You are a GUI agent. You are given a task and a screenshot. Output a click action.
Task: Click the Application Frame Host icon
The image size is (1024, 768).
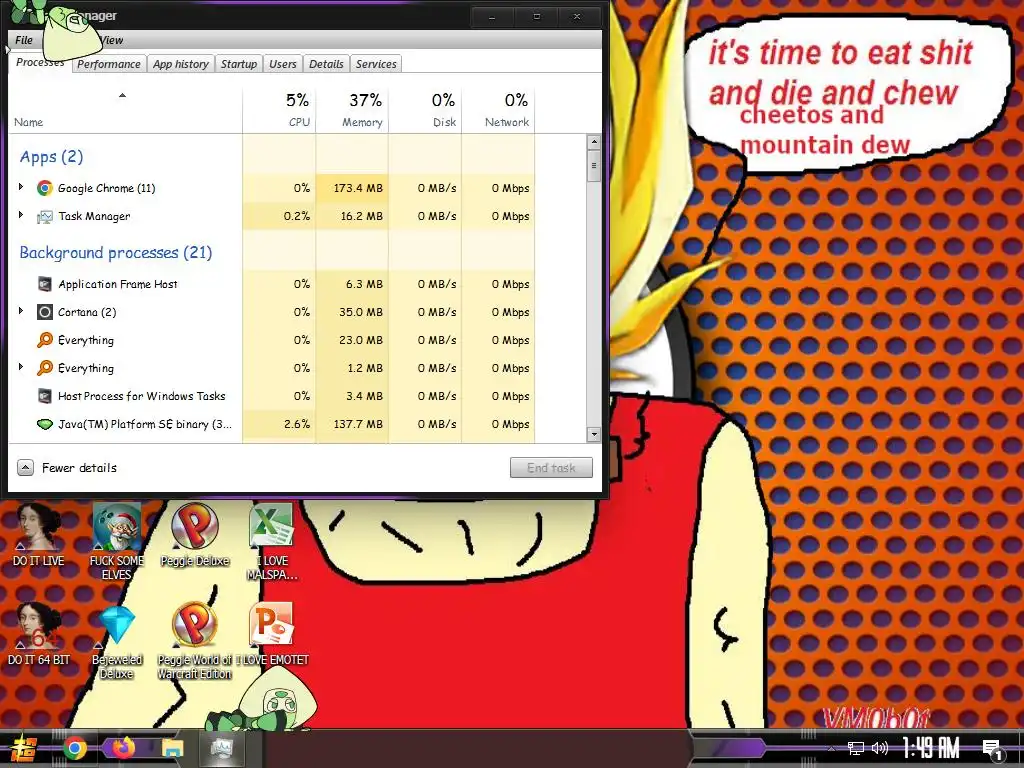[44, 284]
